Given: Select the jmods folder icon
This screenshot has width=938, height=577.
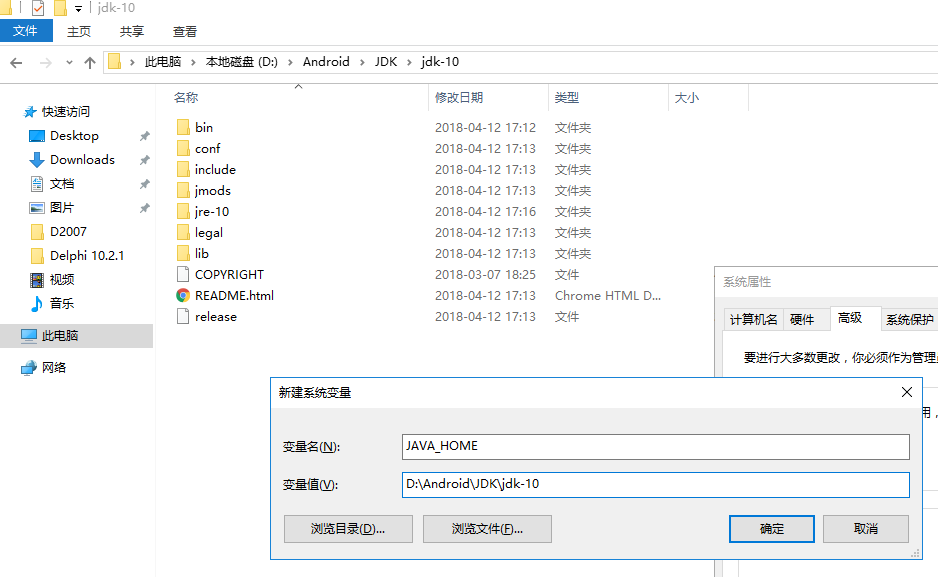Looking at the screenshot, I should 183,190.
